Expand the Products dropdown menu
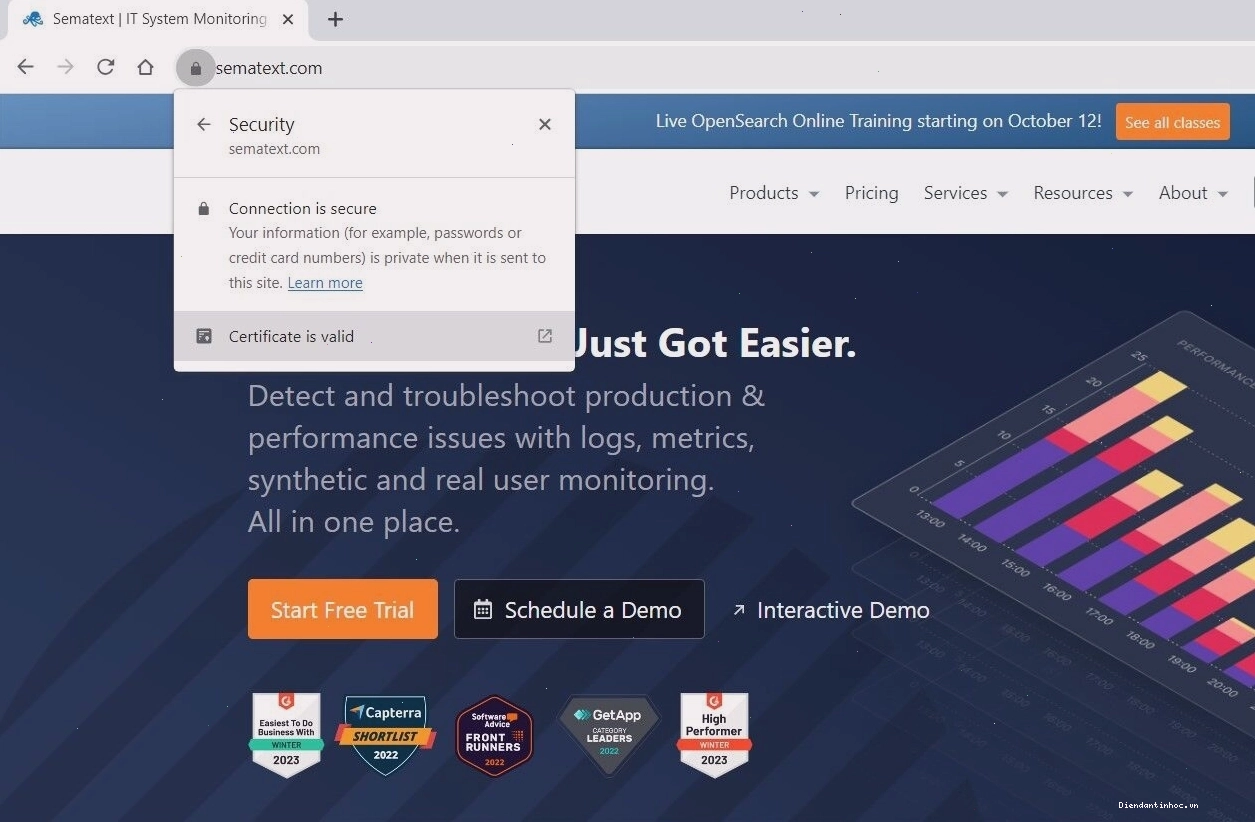 pyautogui.click(x=774, y=193)
